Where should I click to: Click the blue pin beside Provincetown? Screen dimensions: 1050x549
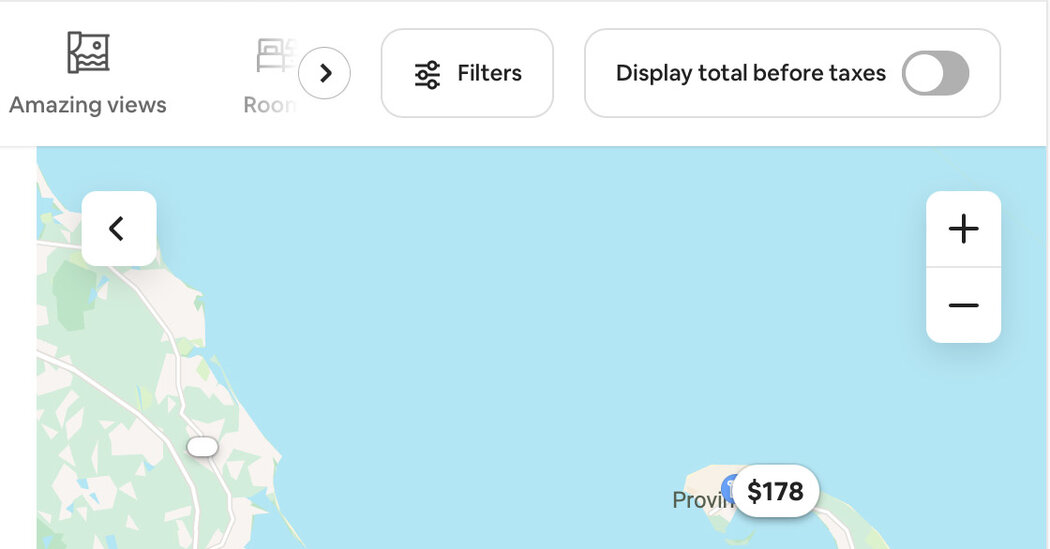click(x=728, y=487)
